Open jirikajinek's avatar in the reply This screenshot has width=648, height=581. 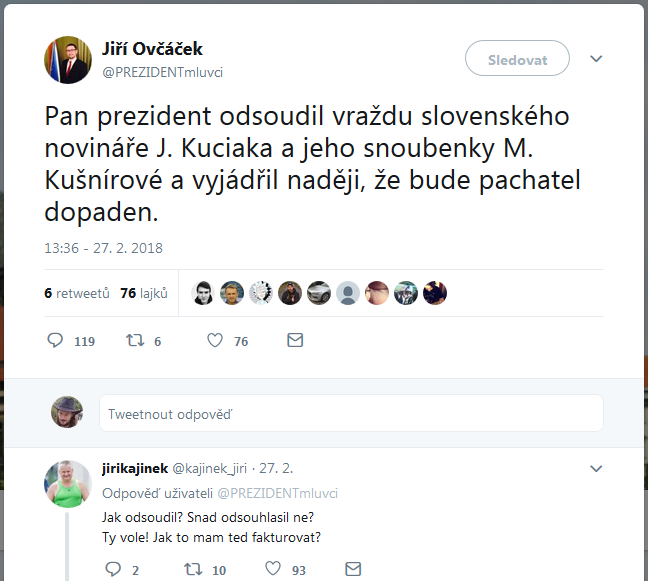point(68,485)
